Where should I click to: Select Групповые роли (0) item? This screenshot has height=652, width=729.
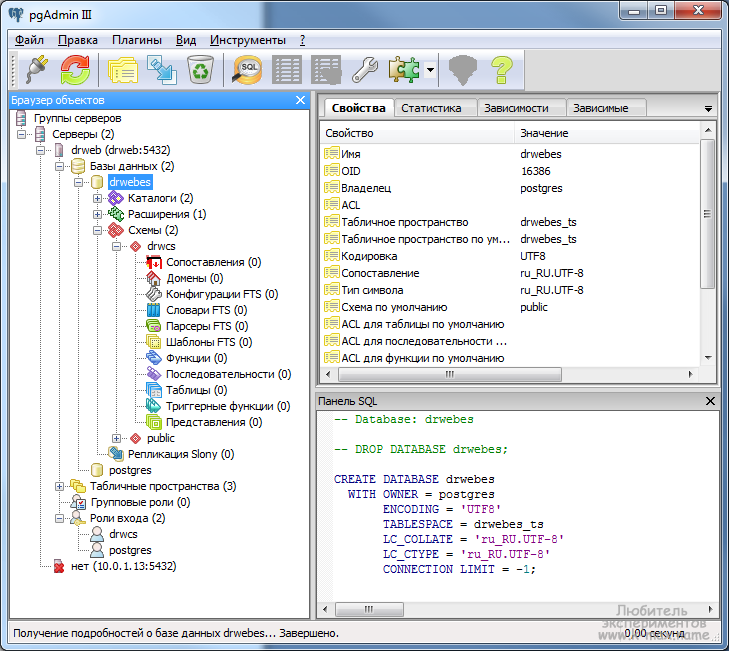click(x=140, y=502)
